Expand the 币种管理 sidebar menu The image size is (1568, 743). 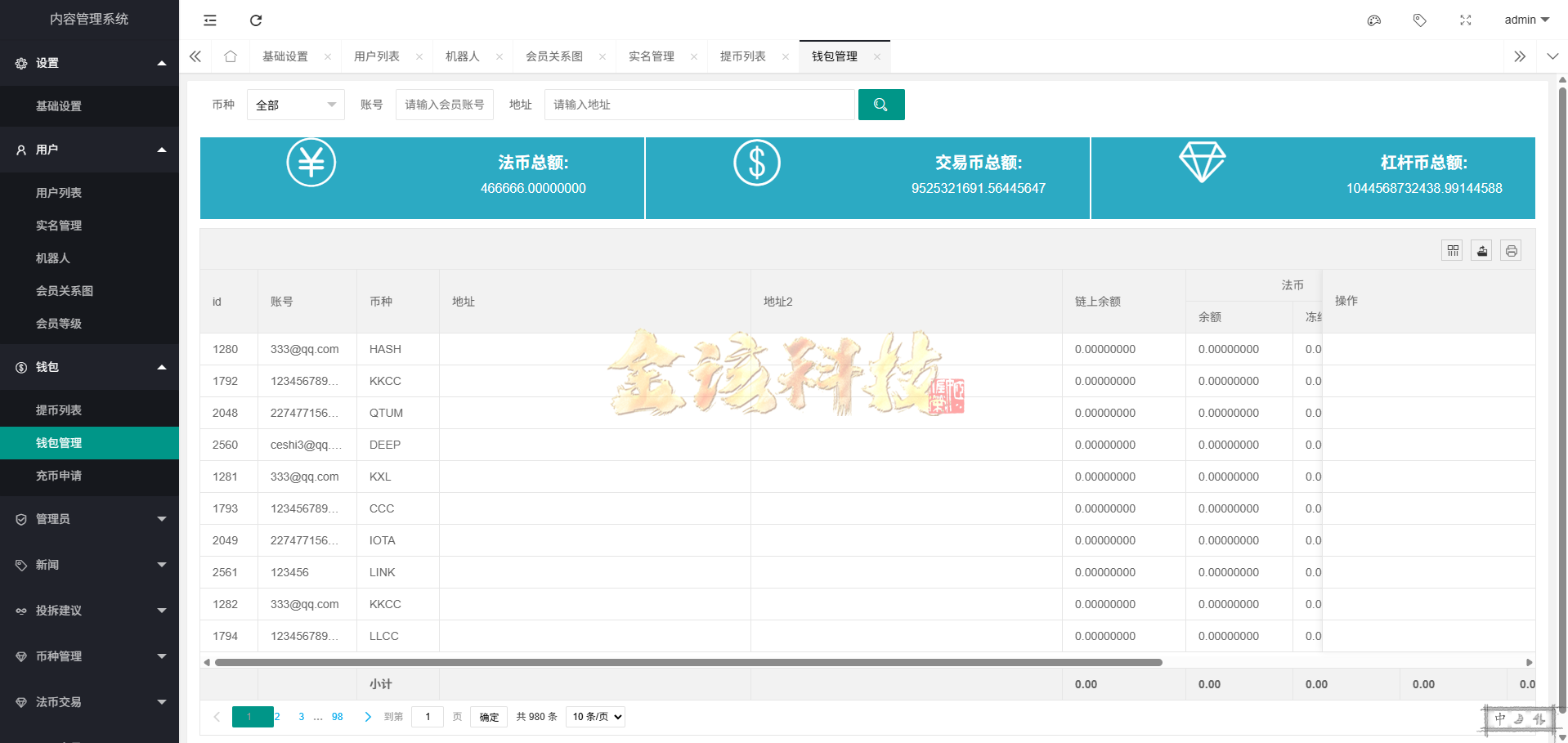tap(89, 656)
